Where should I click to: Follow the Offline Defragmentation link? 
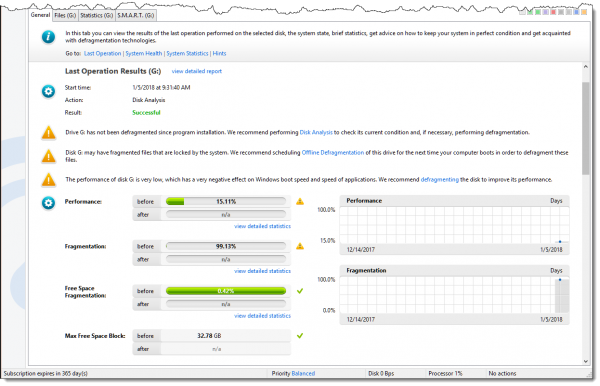coord(333,152)
